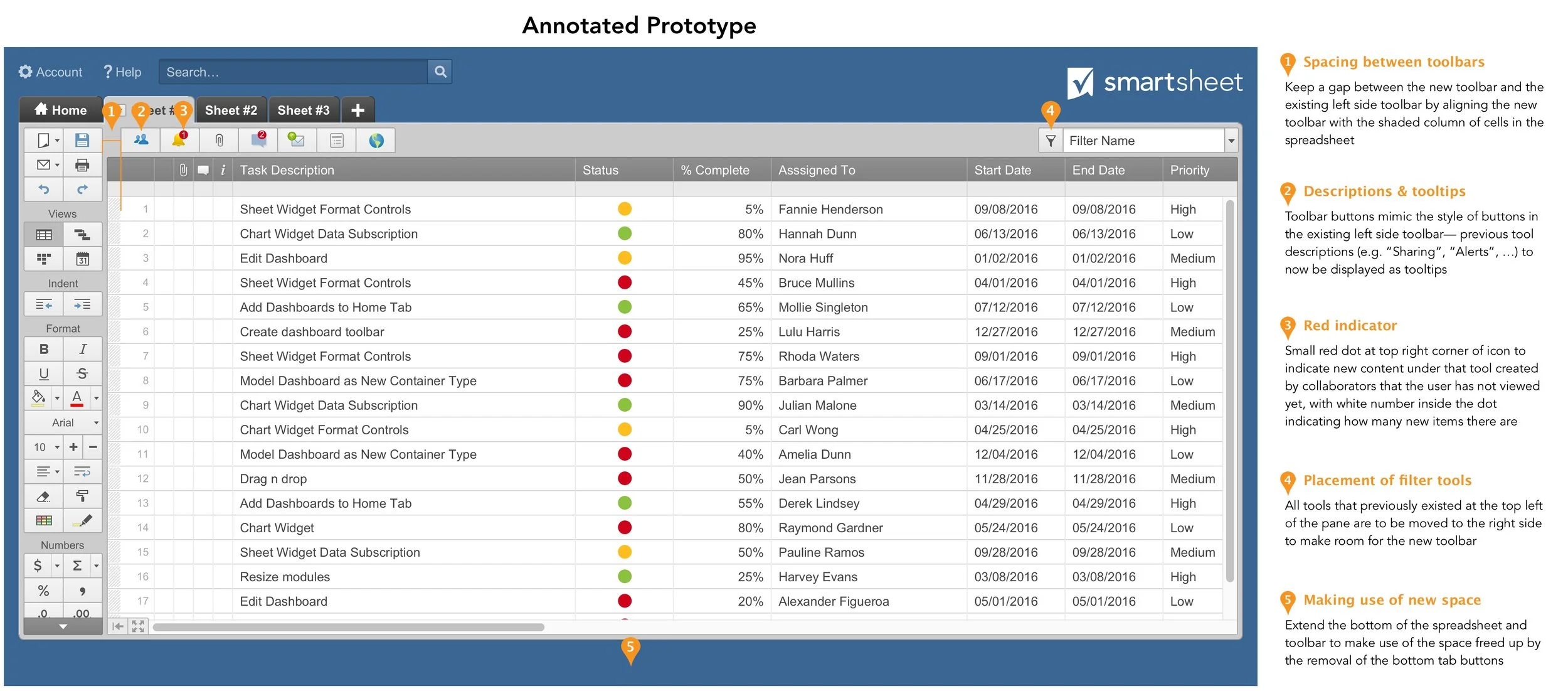Open the Arial font dropdown
1568x691 pixels.
(63, 422)
